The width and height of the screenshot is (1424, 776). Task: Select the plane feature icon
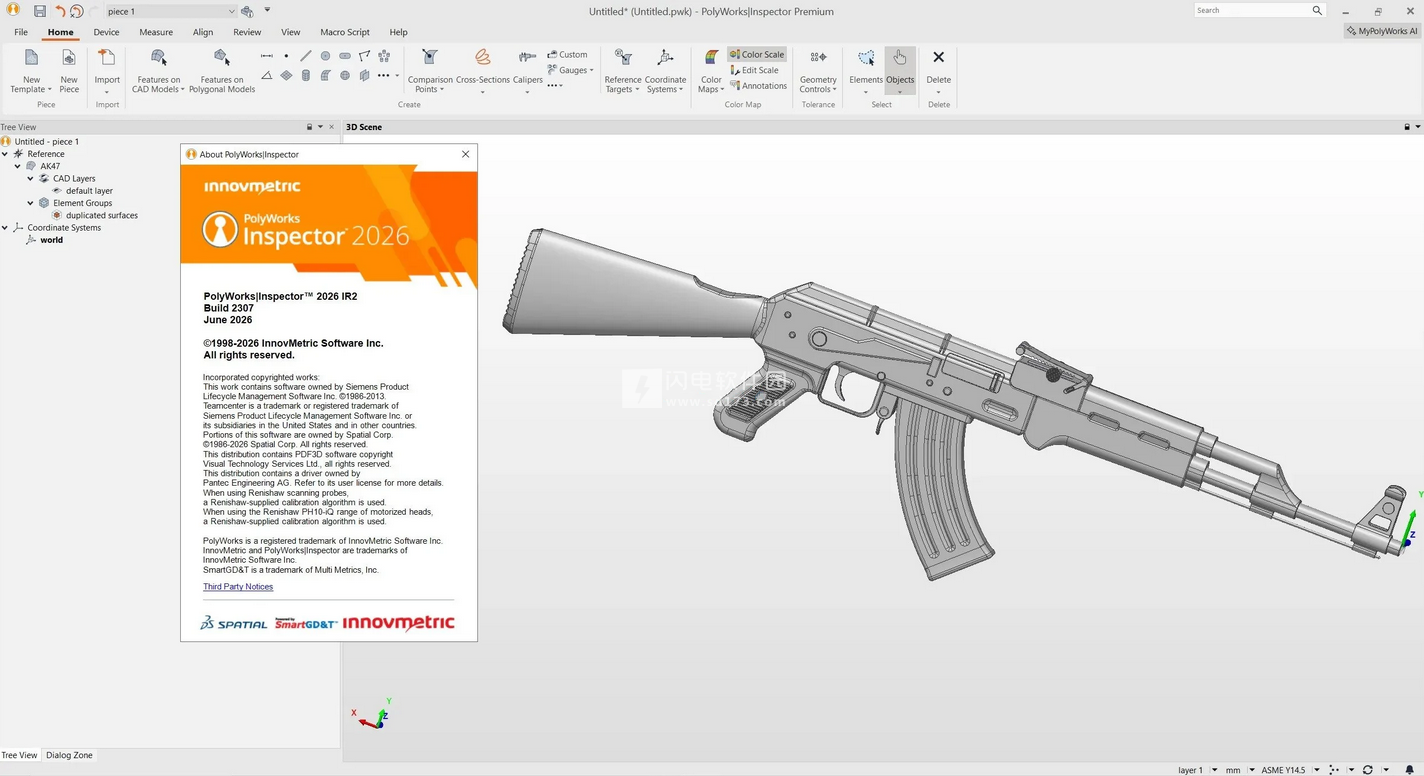[286, 75]
